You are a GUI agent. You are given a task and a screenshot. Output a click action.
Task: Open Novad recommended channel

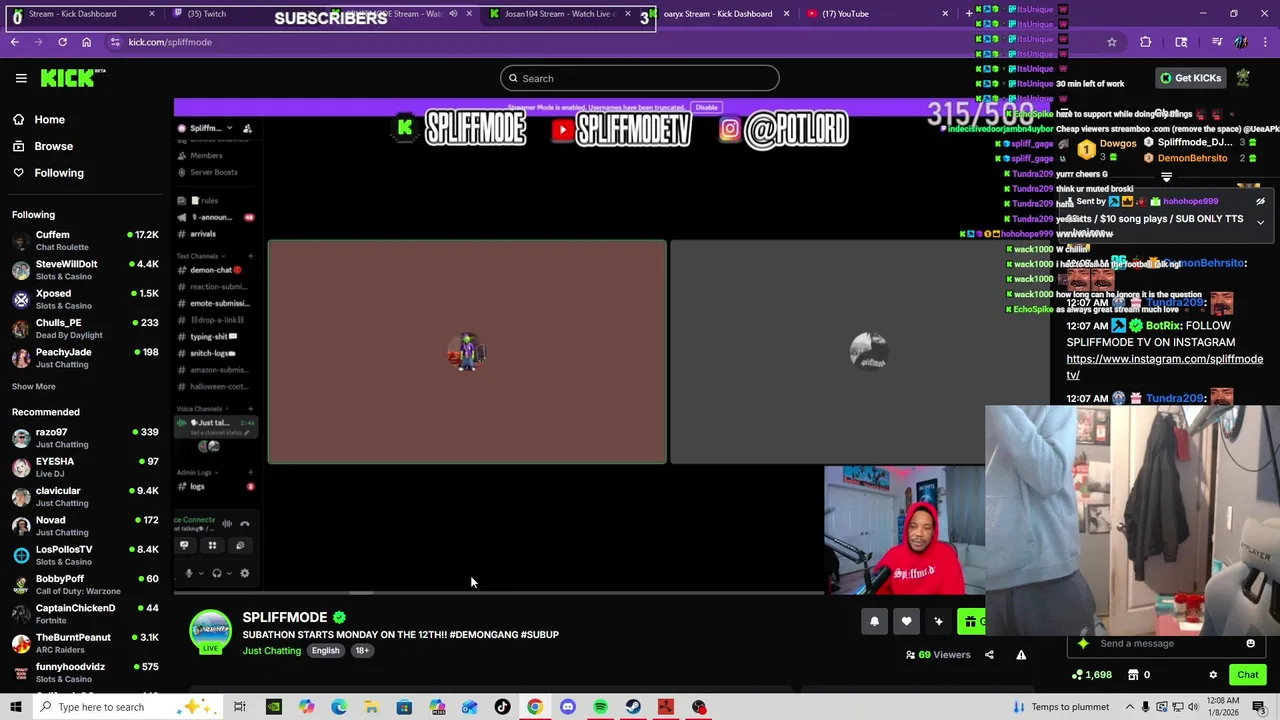(x=85, y=525)
